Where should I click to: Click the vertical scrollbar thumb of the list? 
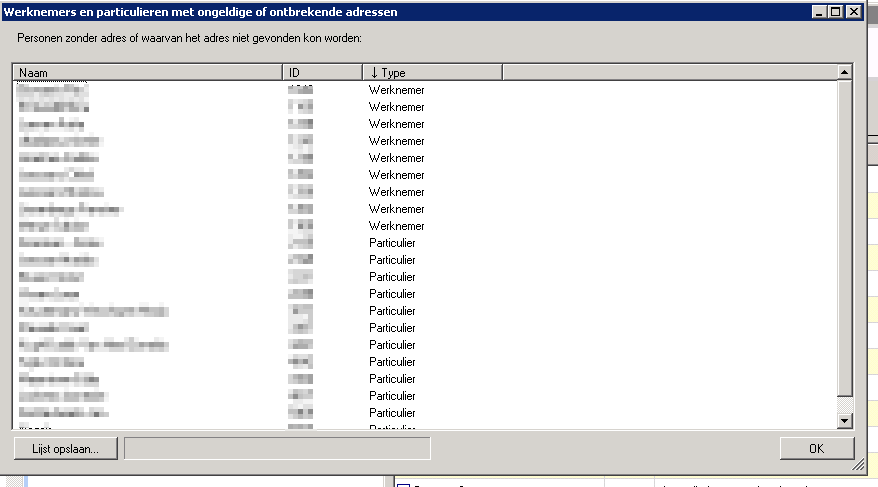coord(844,238)
